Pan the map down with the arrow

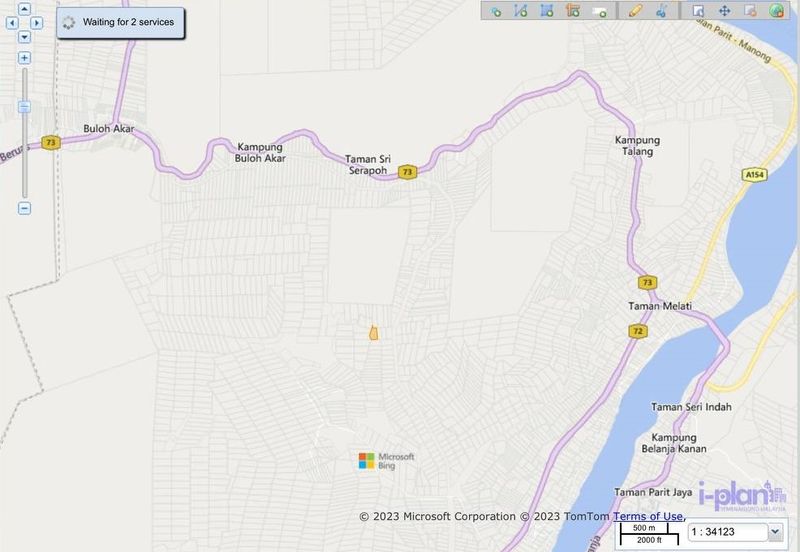(24, 37)
